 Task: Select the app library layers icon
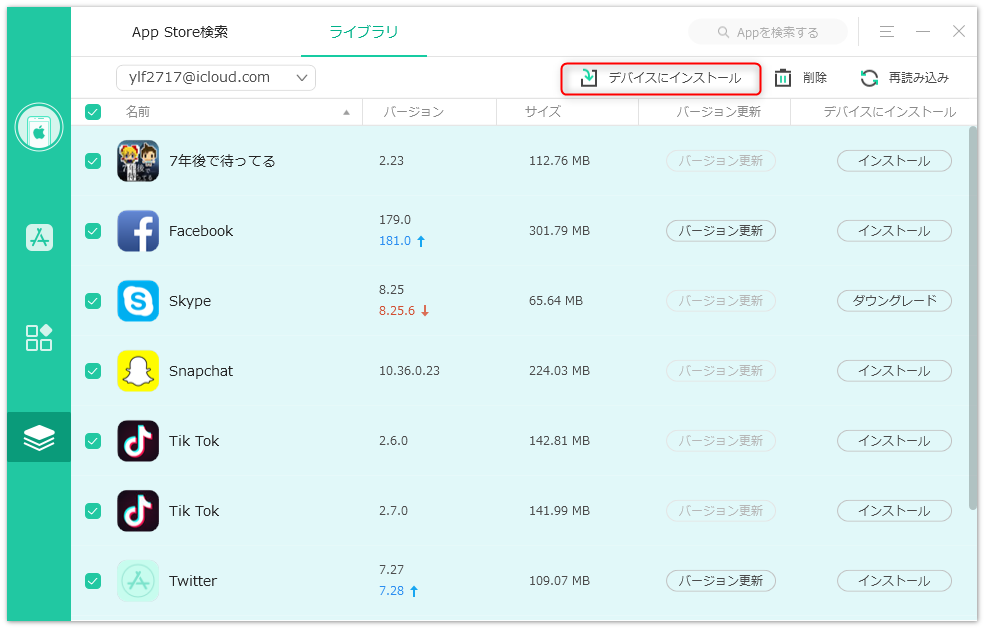point(39,437)
